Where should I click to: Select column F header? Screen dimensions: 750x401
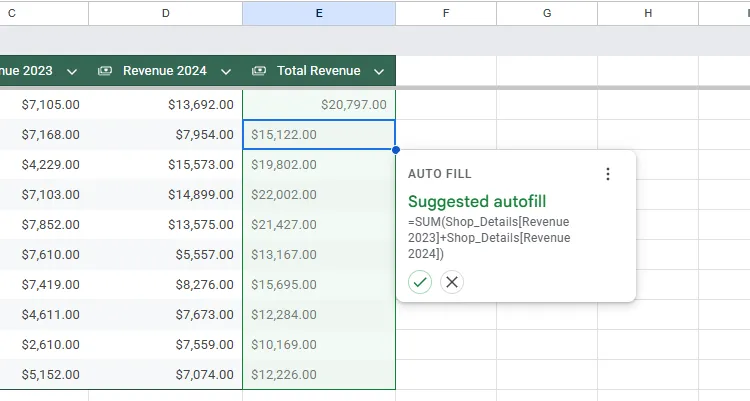coord(446,13)
